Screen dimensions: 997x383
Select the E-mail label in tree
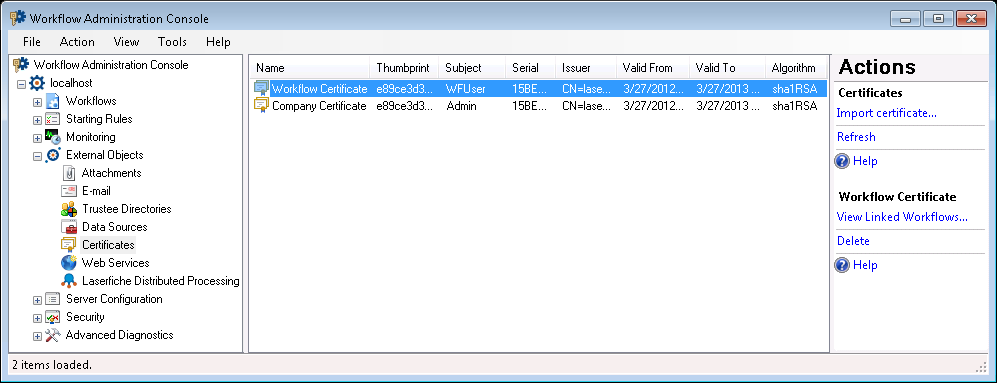pos(97,191)
